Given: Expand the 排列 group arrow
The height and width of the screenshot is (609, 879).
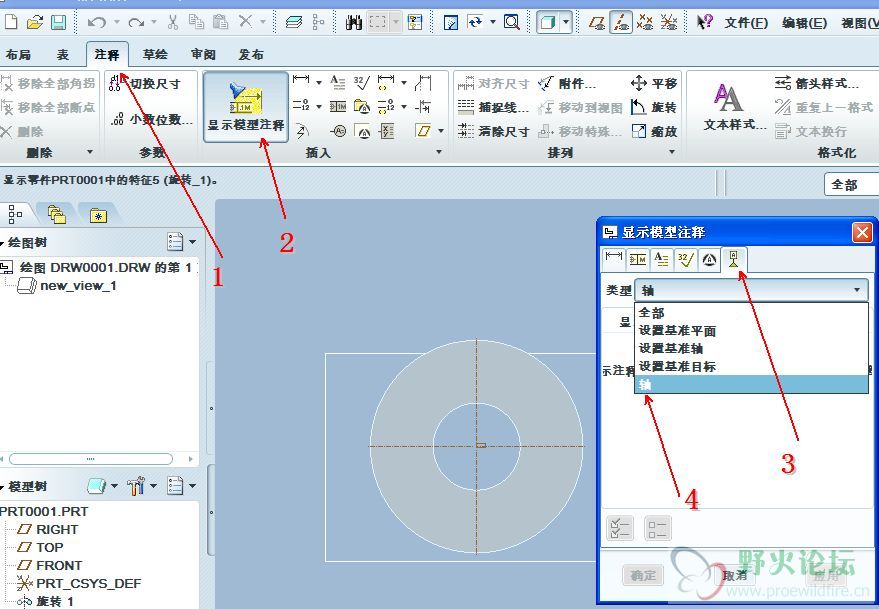Looking at the screenshot, I should coord(672,152).
